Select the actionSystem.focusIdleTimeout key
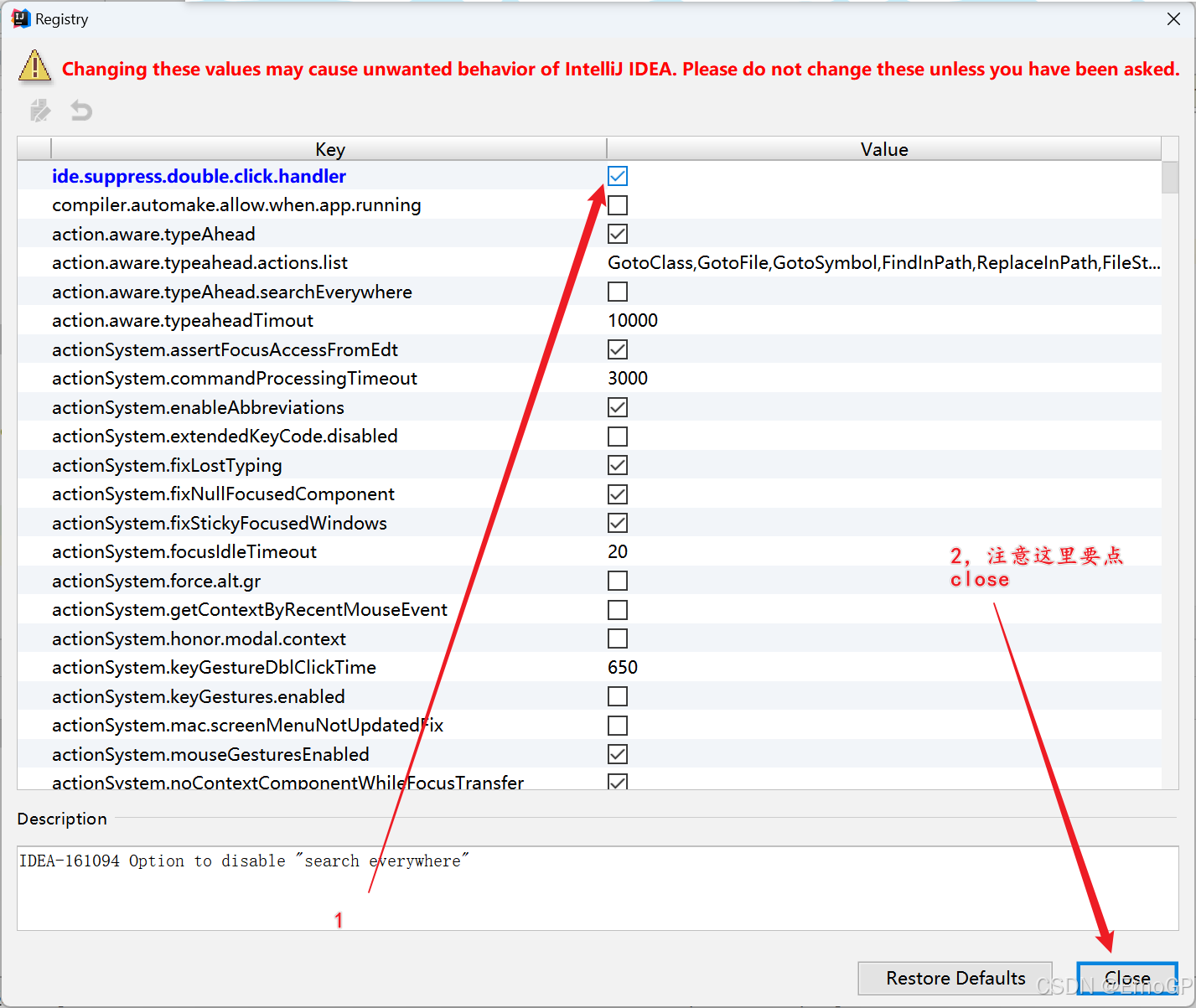 pos(184,552)
